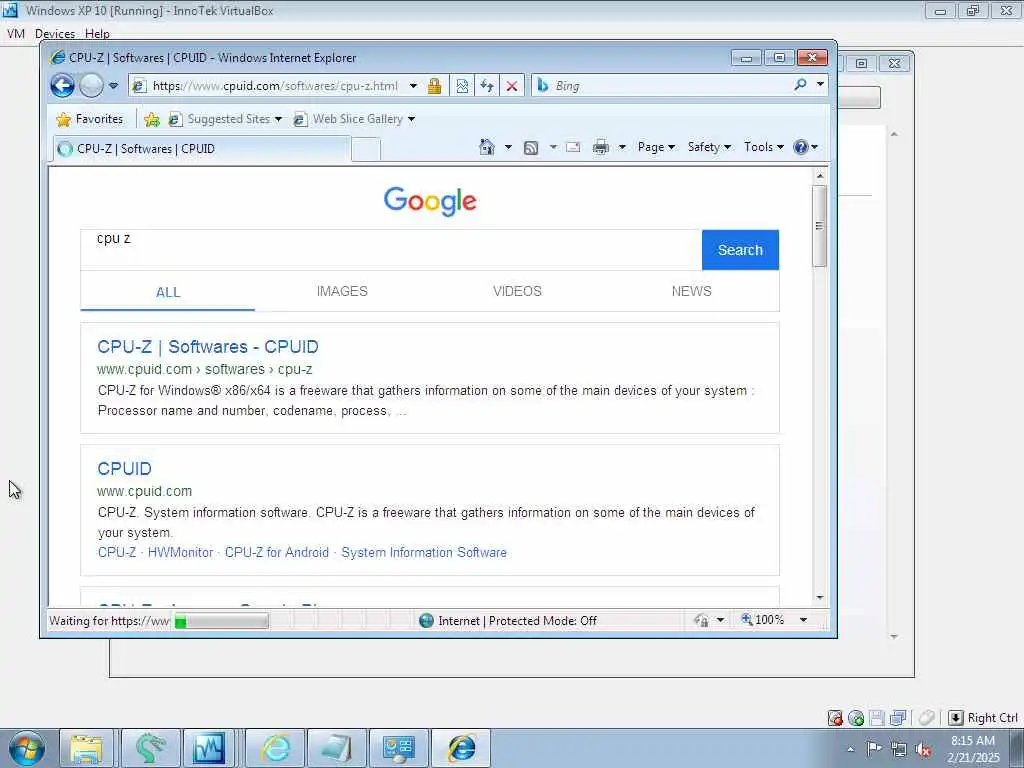Open Windows Explorer folder taskbar icon
The width and height of the screenshot is (1024, 768).
coord(86,748)
